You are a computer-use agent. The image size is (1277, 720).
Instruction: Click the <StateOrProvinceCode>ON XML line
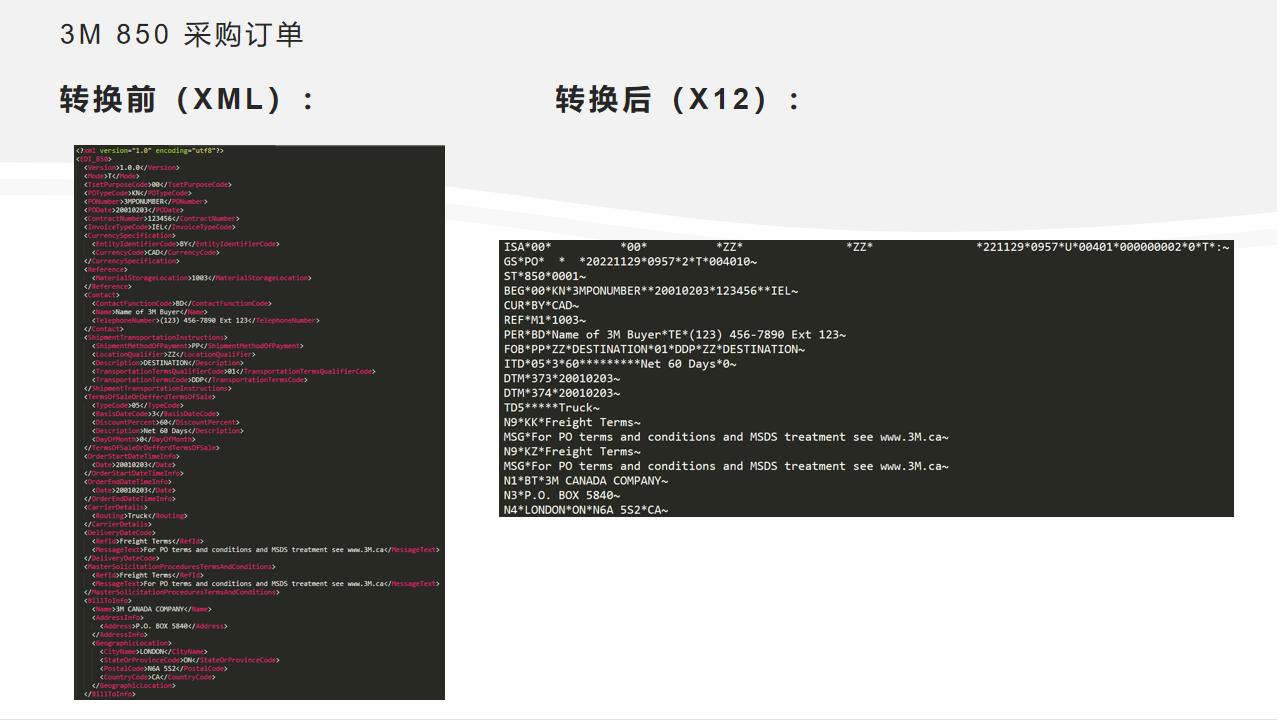coord(190,660)
